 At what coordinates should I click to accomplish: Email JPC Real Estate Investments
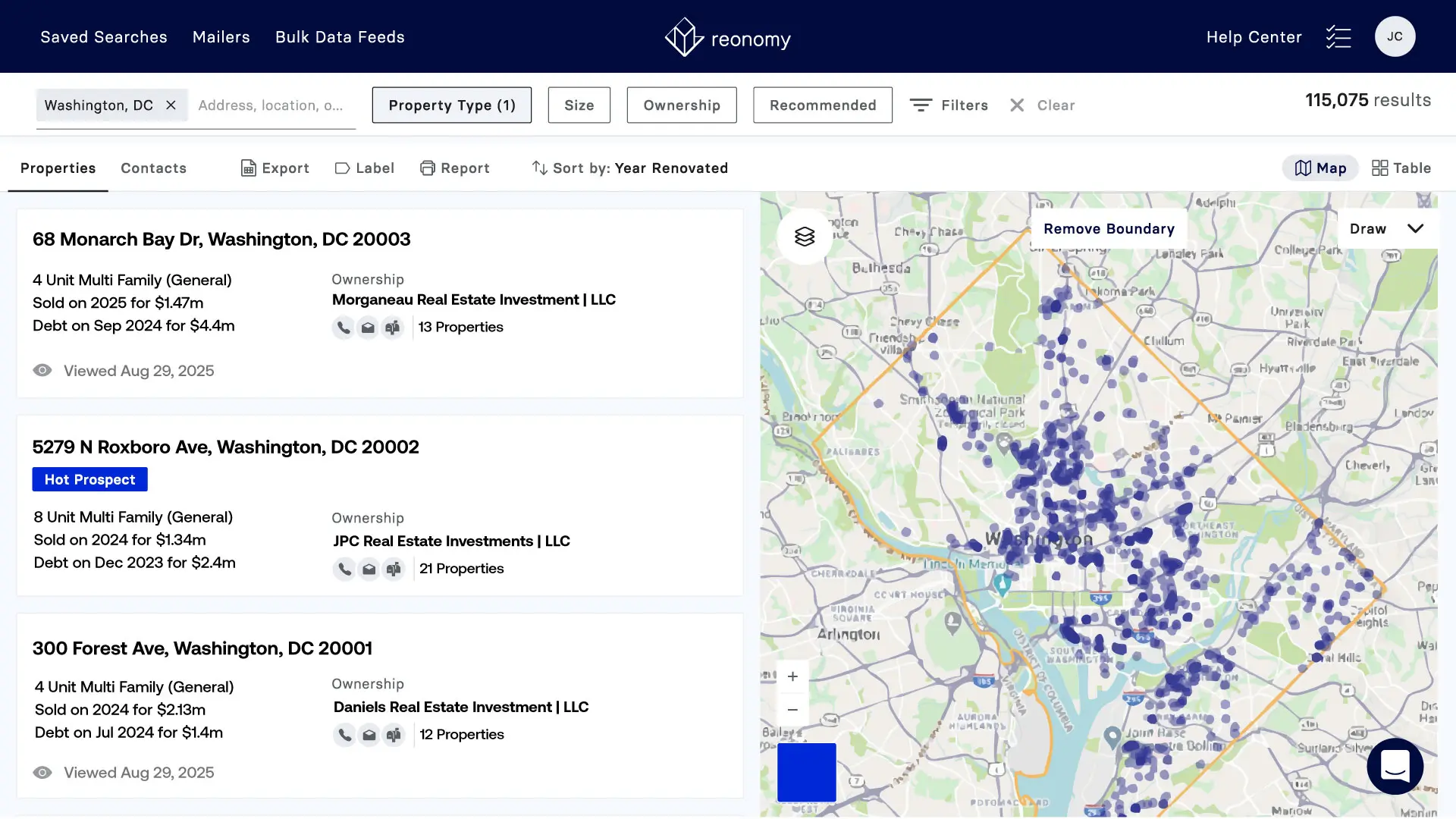(x=369, y=569)
